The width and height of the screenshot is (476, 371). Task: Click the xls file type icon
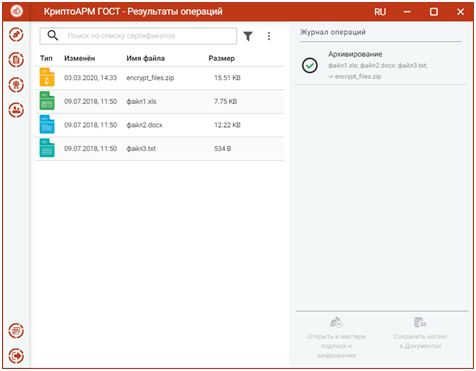(x=47, y=101)
